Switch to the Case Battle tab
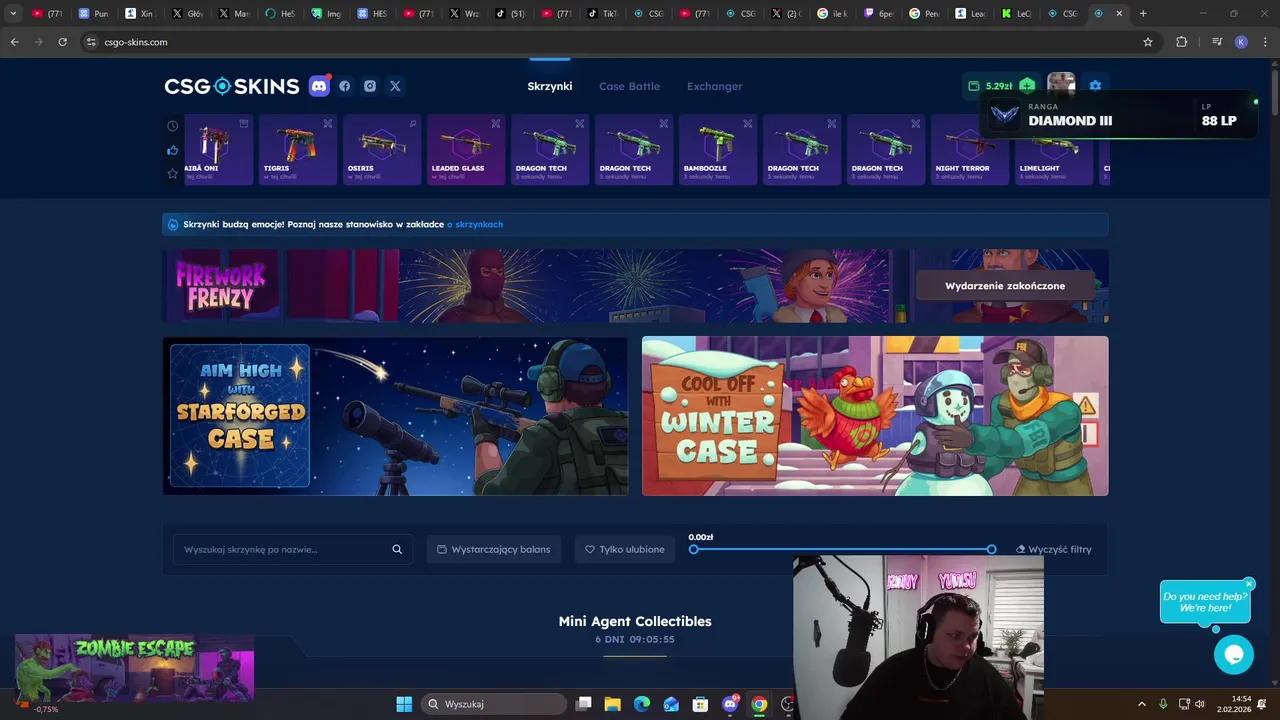The width and height of the screenshot is (1280, 720). click(629, 86)
